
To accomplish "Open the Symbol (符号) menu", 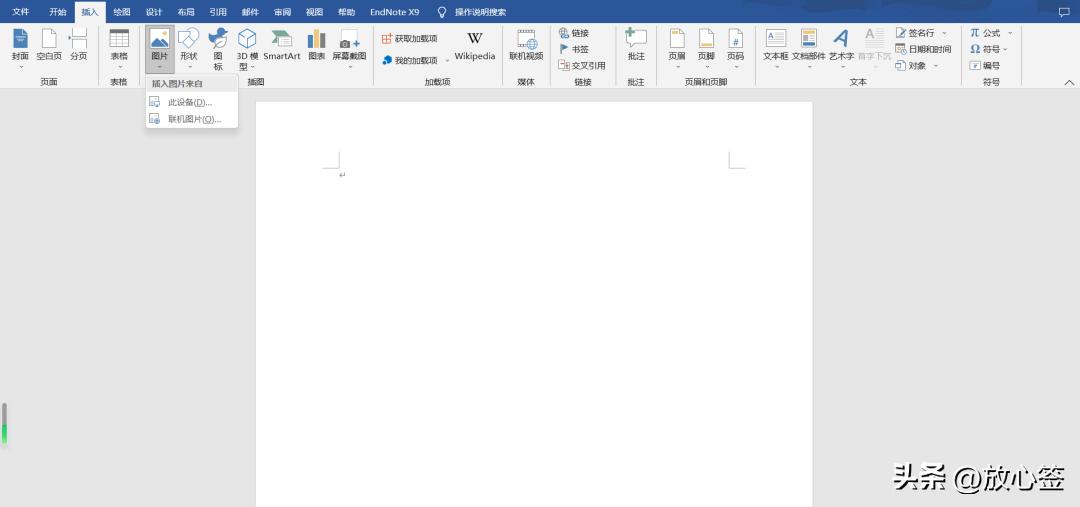I will 988,50.
